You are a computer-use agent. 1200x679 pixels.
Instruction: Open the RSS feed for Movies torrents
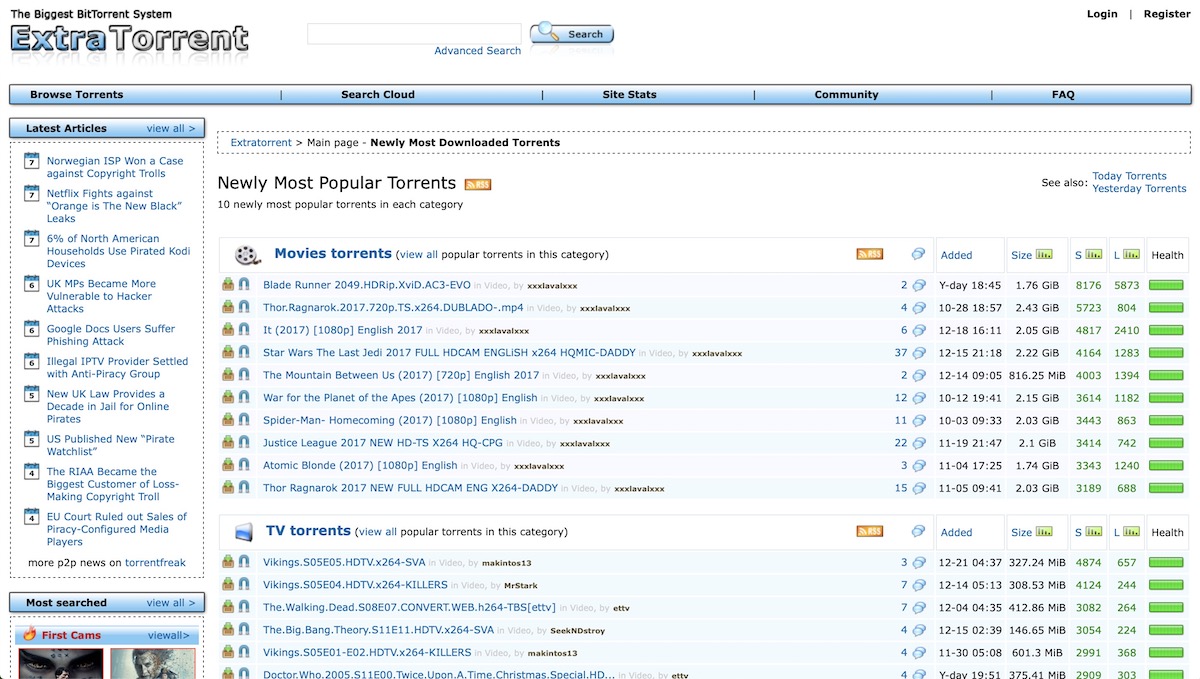coord(869,253)
